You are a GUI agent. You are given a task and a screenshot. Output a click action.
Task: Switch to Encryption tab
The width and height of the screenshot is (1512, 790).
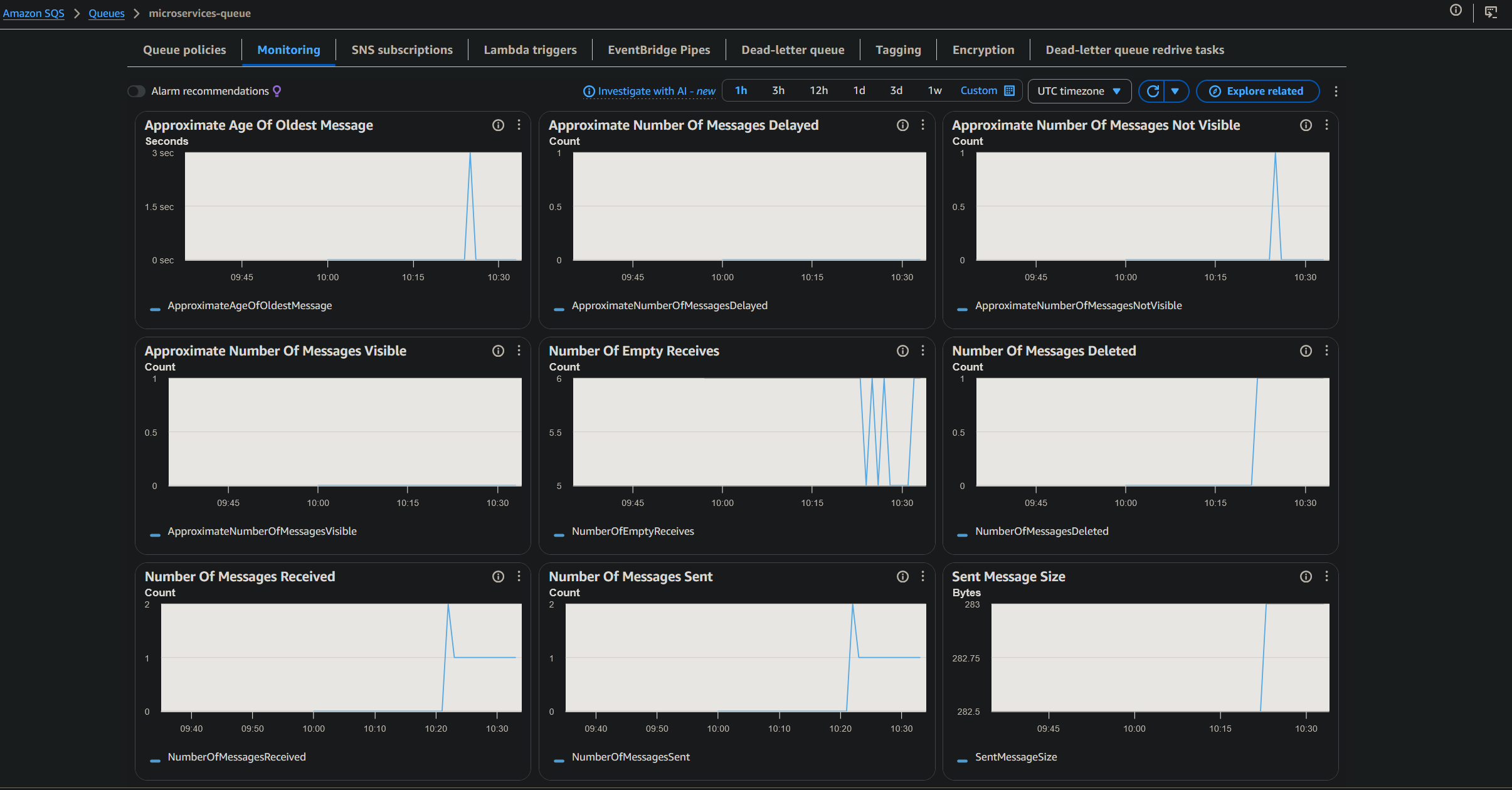click(x=983, y=50)
